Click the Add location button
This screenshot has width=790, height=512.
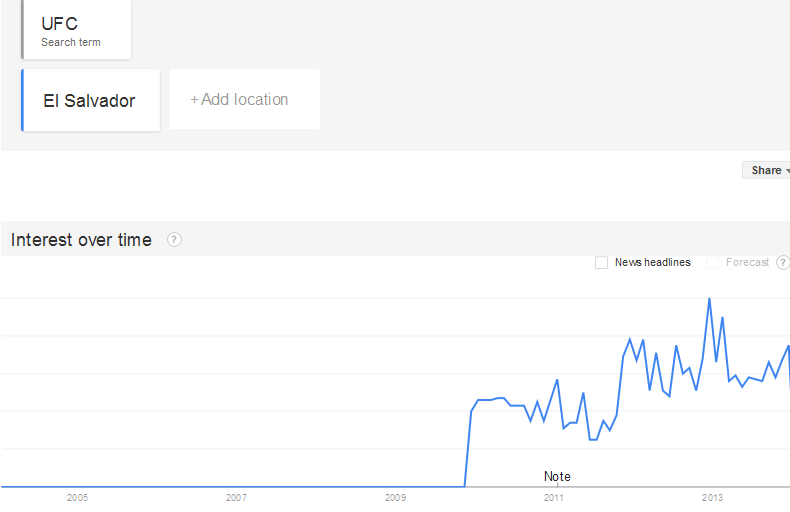click(244, 99)
